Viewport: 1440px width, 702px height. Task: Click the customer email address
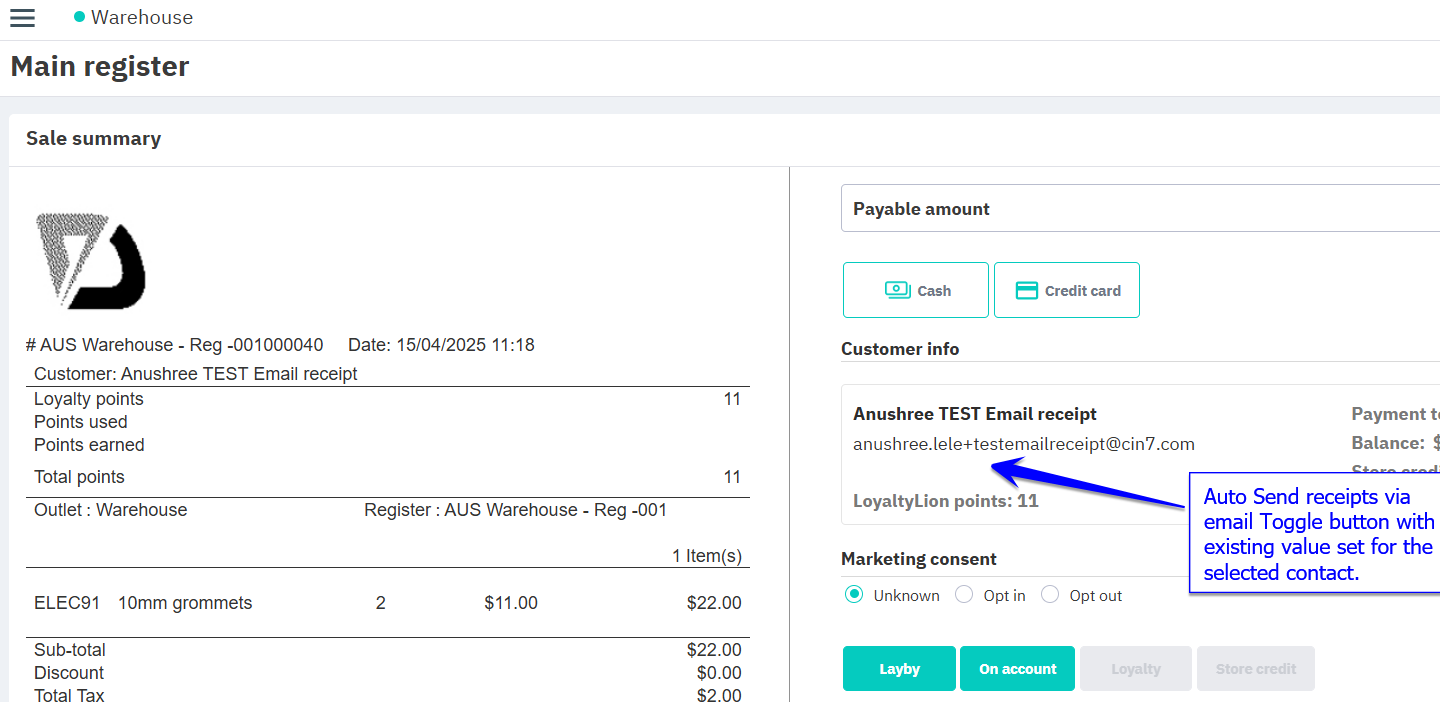[1023, 444]
